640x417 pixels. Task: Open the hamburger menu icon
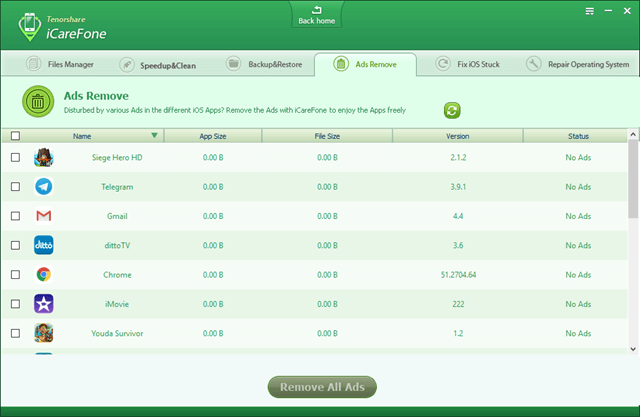(589, 11)
